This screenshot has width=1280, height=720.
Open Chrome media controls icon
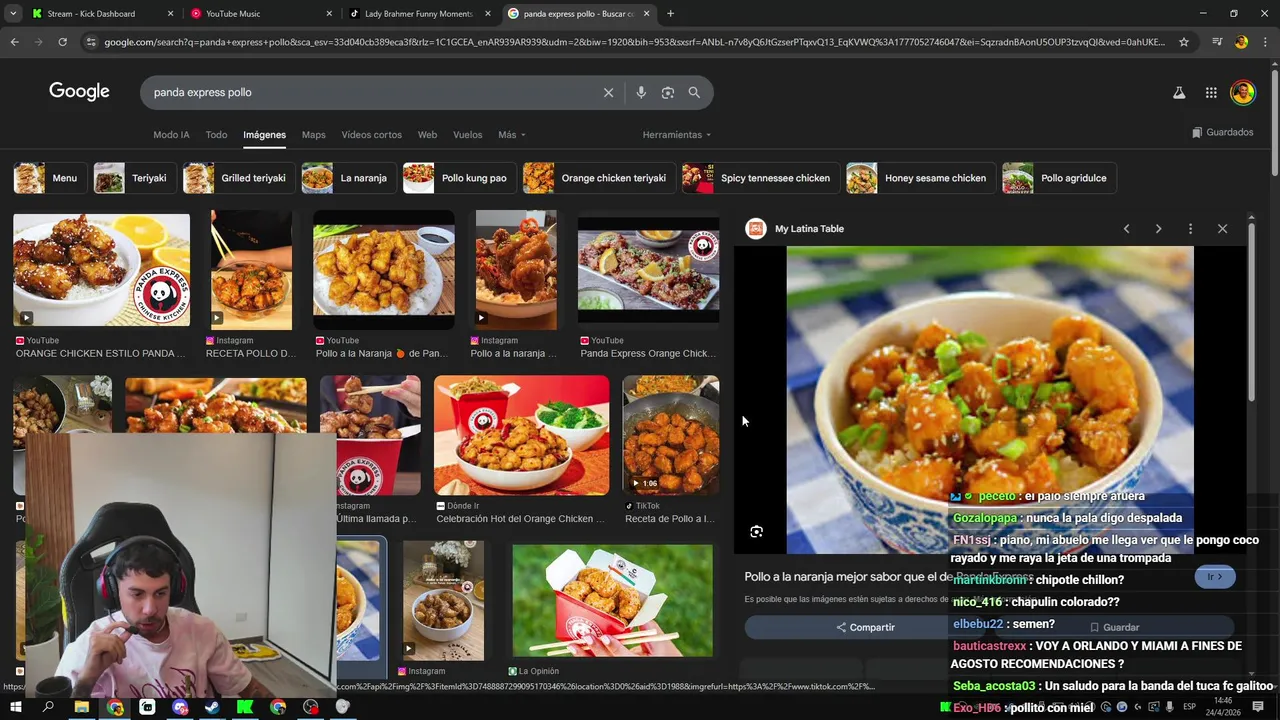click(x=1217, y=42)
